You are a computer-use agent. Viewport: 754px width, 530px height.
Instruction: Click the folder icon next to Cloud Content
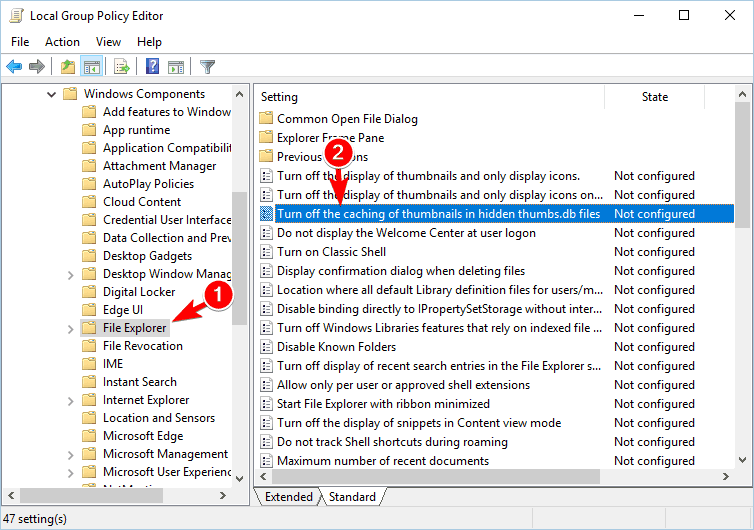tap(89, 202)
